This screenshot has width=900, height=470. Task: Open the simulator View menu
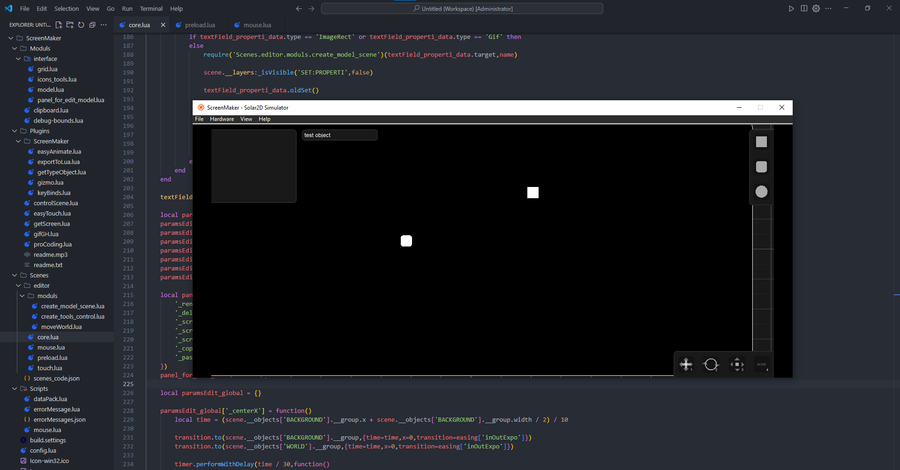pos(246,119)
